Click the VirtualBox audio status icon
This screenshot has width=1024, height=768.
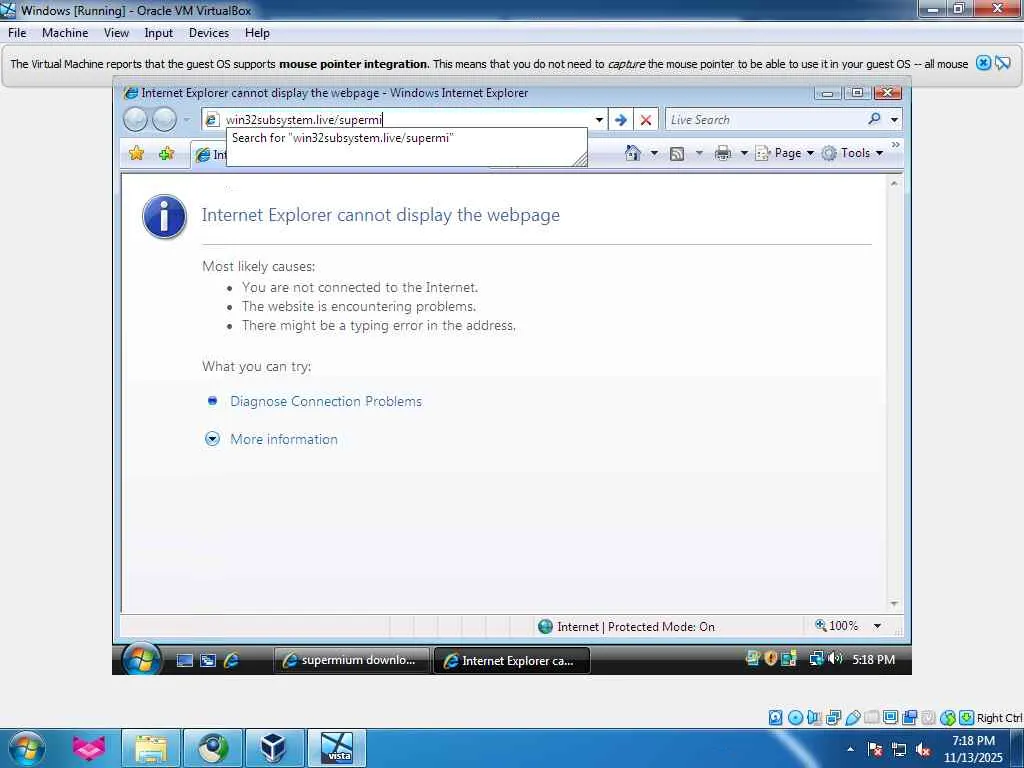(814, 718)
